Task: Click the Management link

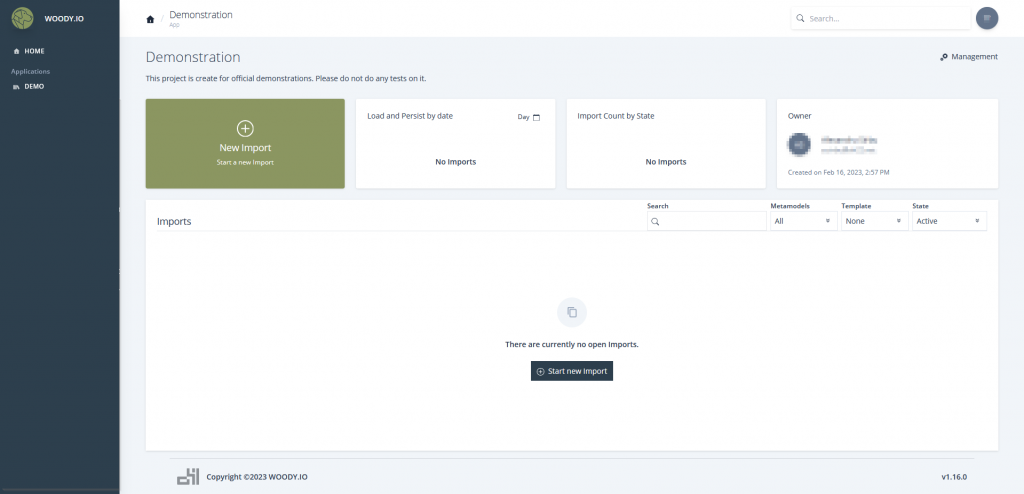Action: coord(974,57)
